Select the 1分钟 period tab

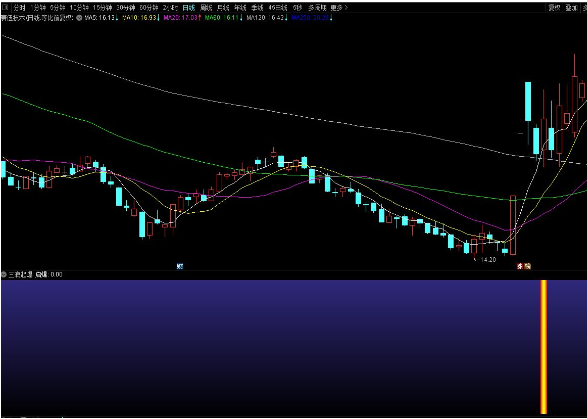click(37, 7)
